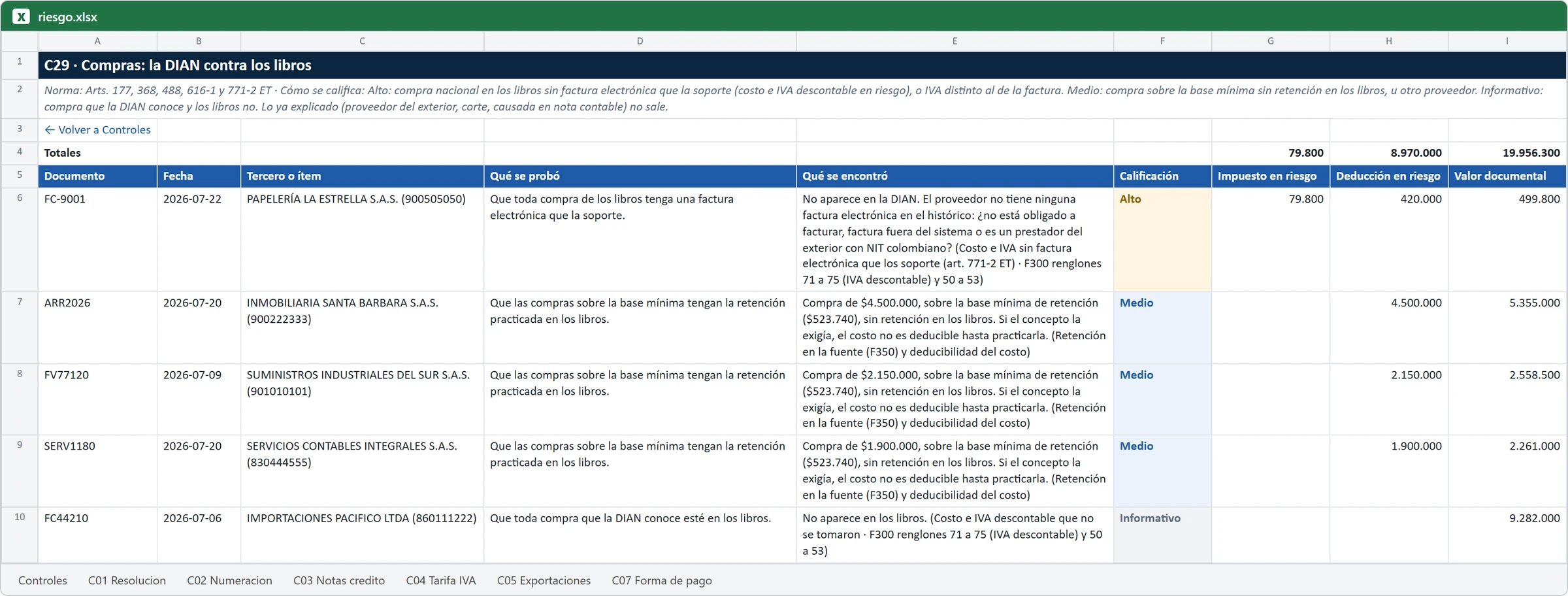This screenshot has width=1568, height=596.
Task: Select row 6 header
Action: click(20, 239)
